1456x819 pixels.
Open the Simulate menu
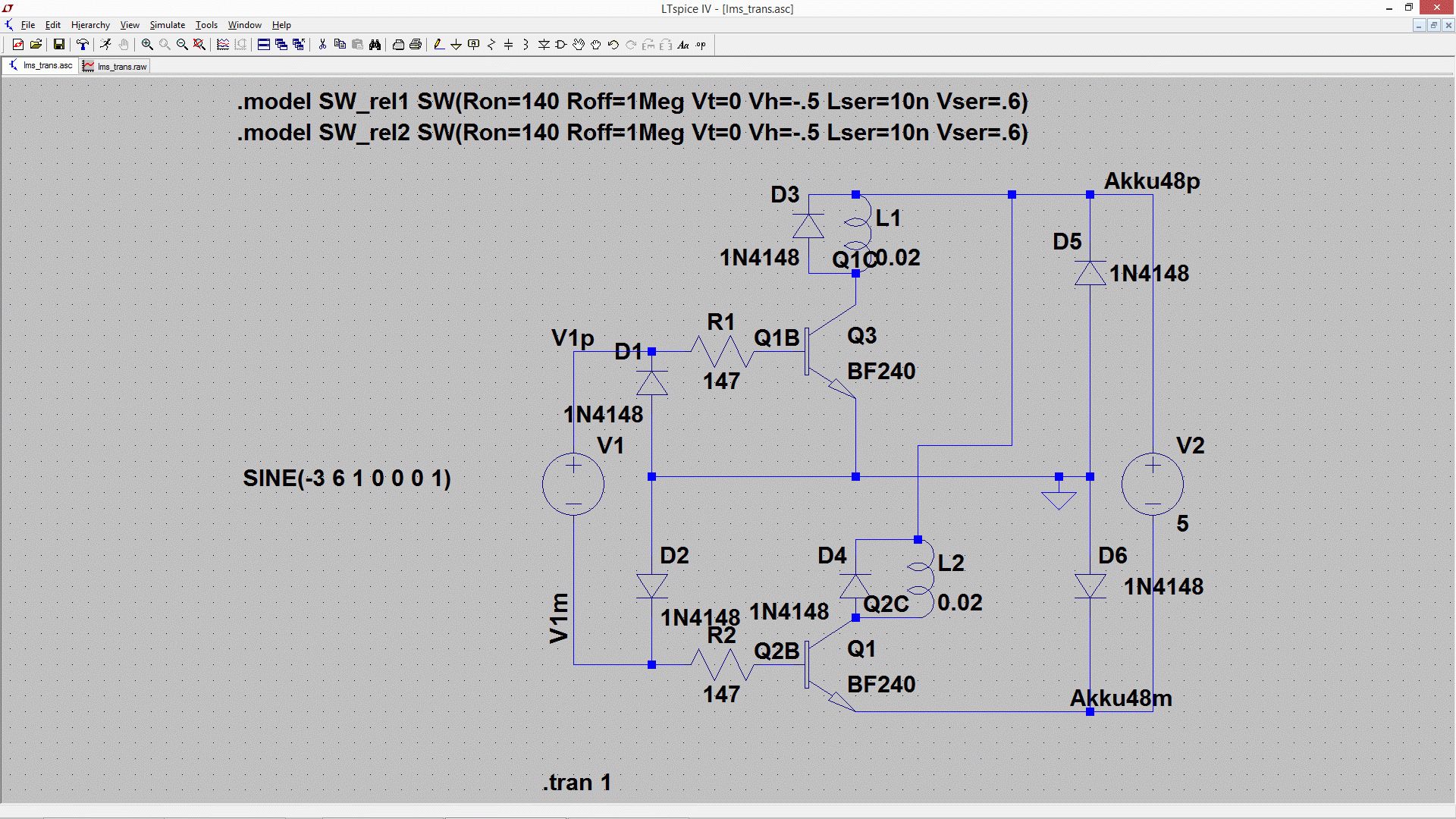[167, 25]
